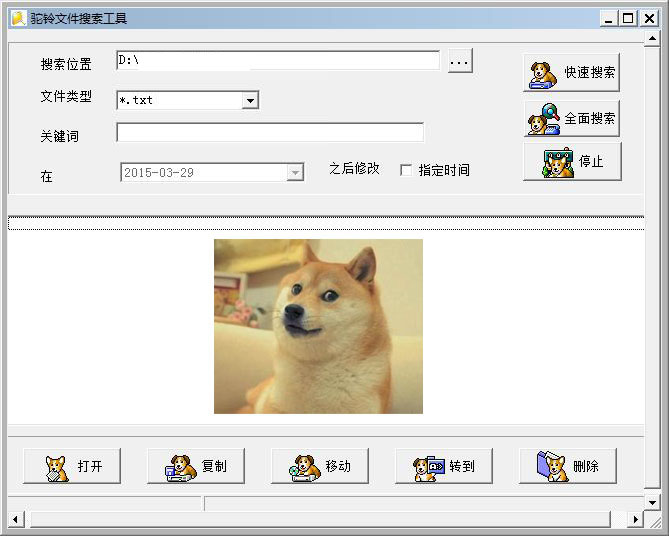Click the 之后修改 label text
Viewport: 669px width, 536px height.
click(x=354, y=169)
